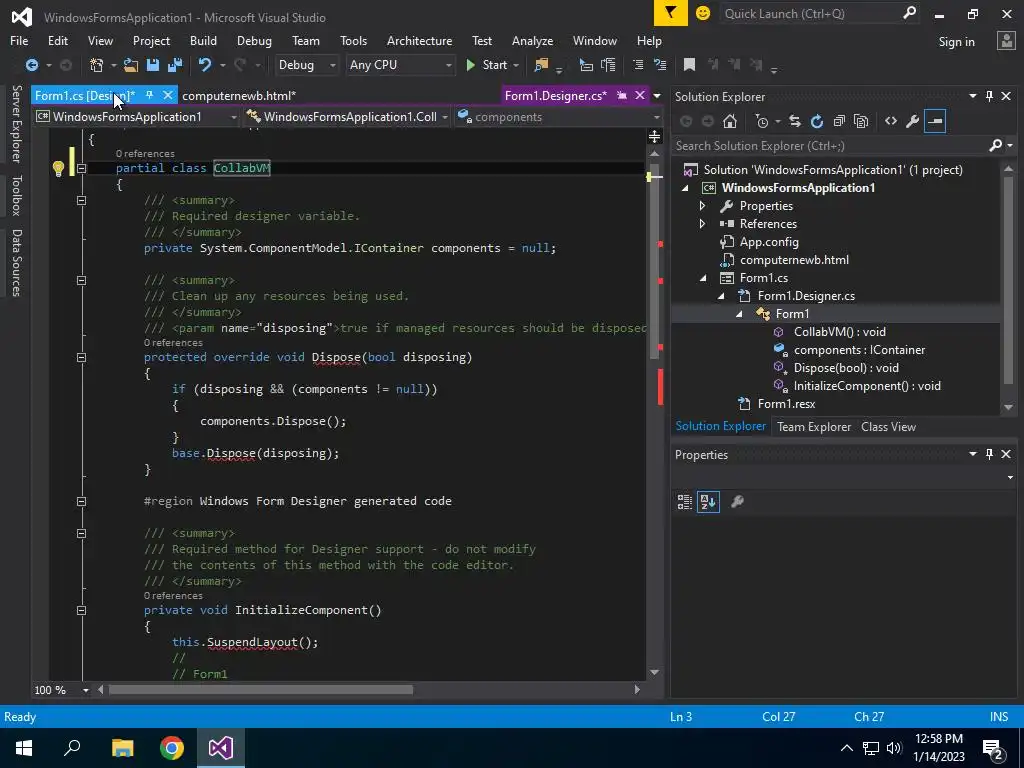Toggle Preview Selected Items button
The width and height of the screenshot is (1024, 768).
(x=935, y=121)
